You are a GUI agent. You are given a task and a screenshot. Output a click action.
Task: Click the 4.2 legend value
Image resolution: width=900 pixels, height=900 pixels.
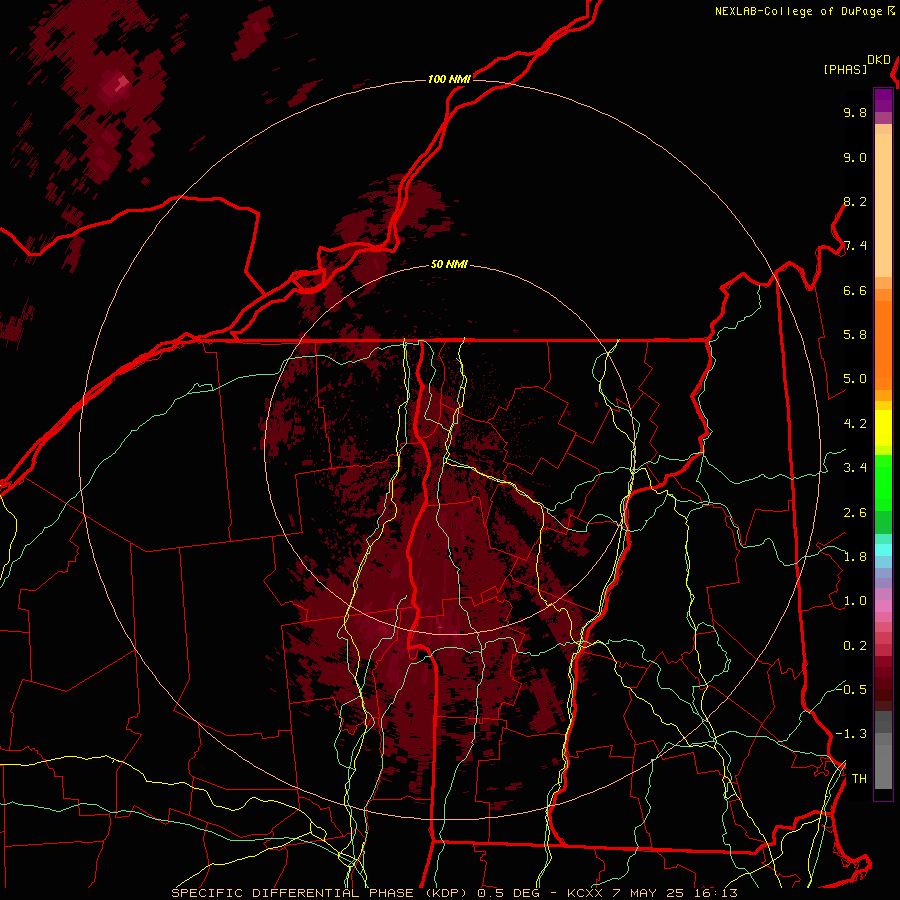pyautogui.click(x=855, y=424)
